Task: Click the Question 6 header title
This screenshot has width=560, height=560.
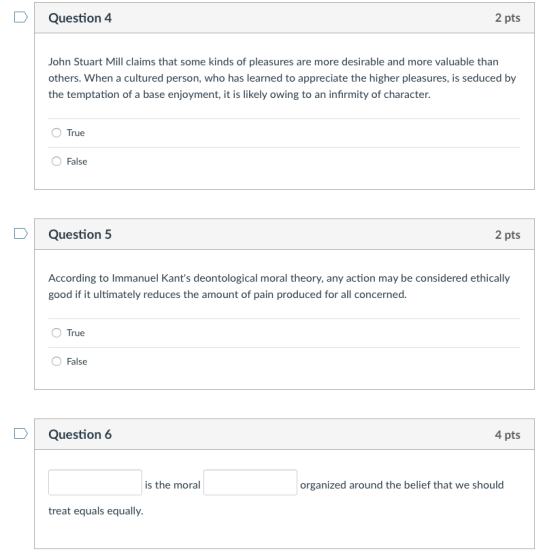Action: (80, 435)
